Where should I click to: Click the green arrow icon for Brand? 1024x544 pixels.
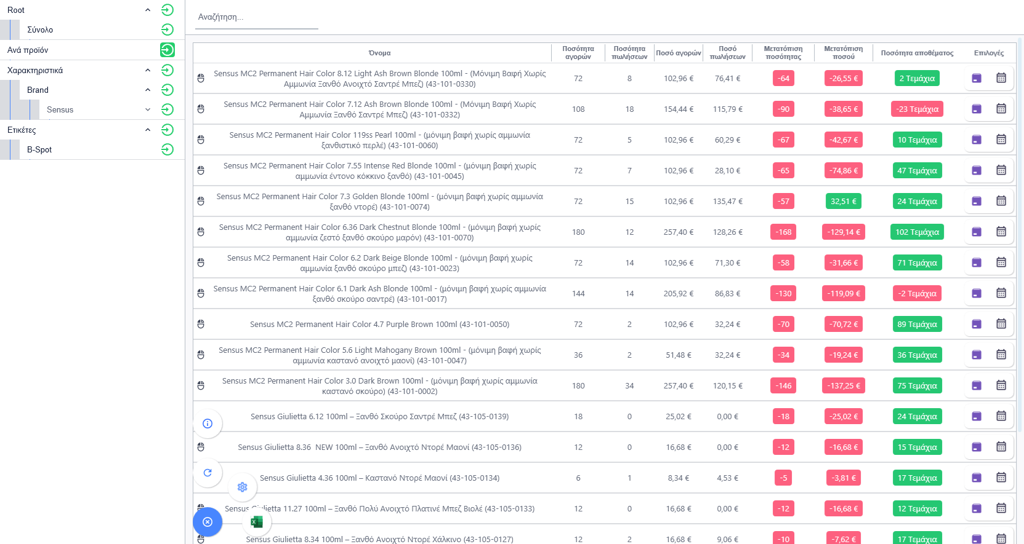pyautogui.click(x=167, y=89)
